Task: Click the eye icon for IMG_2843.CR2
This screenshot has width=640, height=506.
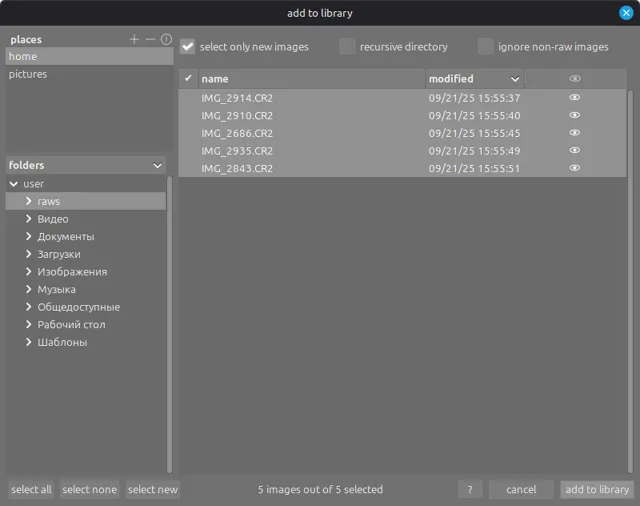Action: point(575,168)
